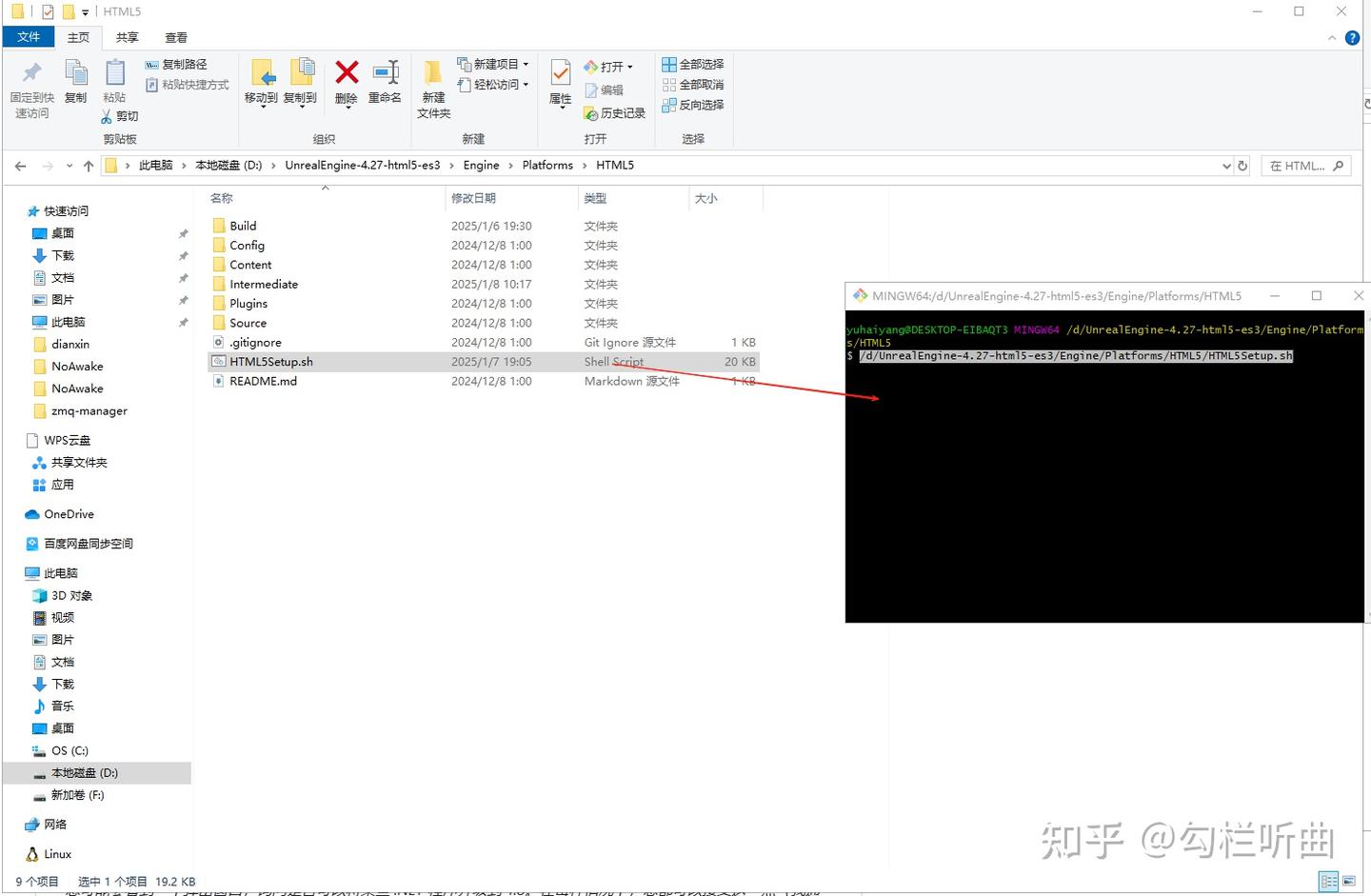Click the back navigation arrow
Image resolution: width=1371 pixels, height=896 pixels.
(x=20, y=165)
